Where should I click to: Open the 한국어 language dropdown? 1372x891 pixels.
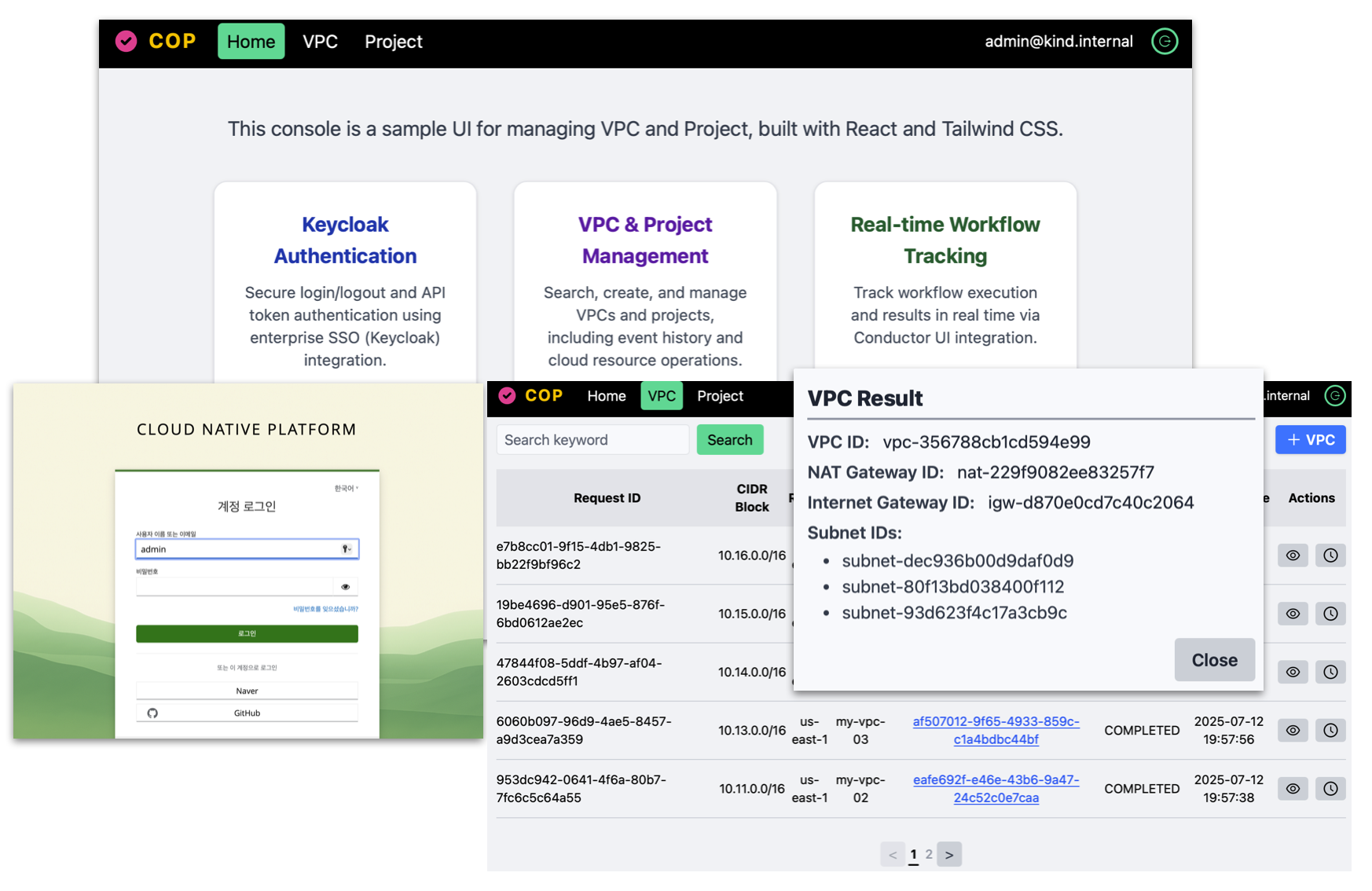pos(344,487)
